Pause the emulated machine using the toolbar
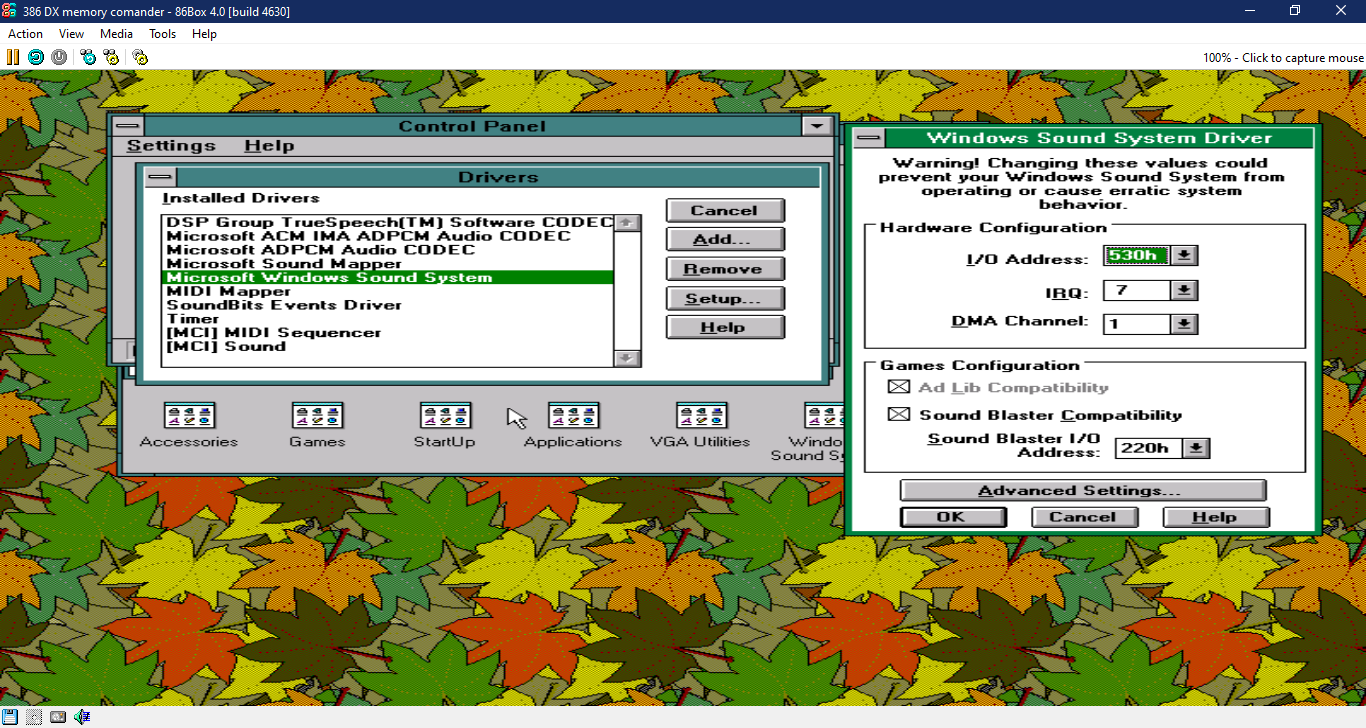The image size is (1366, 728). tap(13, 57)
